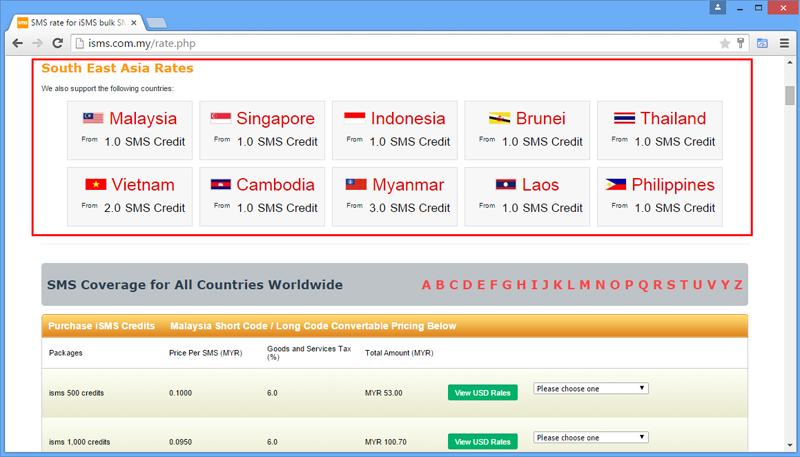Click the Singapore flag icon

(220, 118)
